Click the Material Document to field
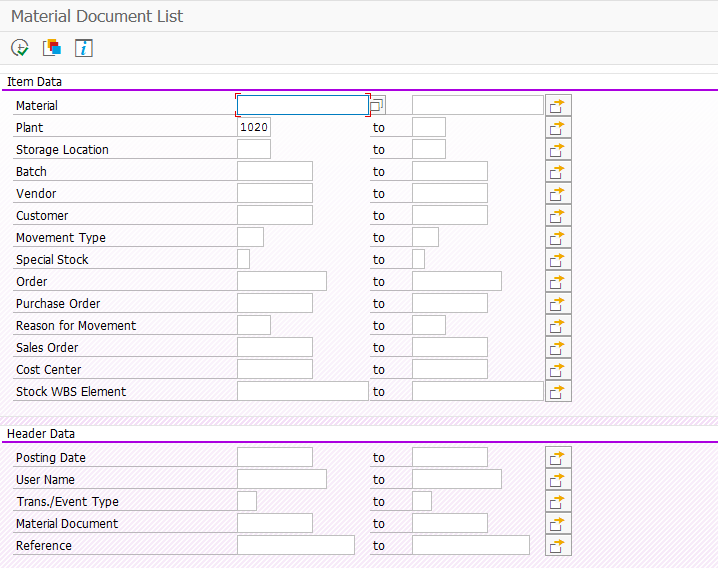The width and height of the screenshot is (718, 568). [450, 523]
